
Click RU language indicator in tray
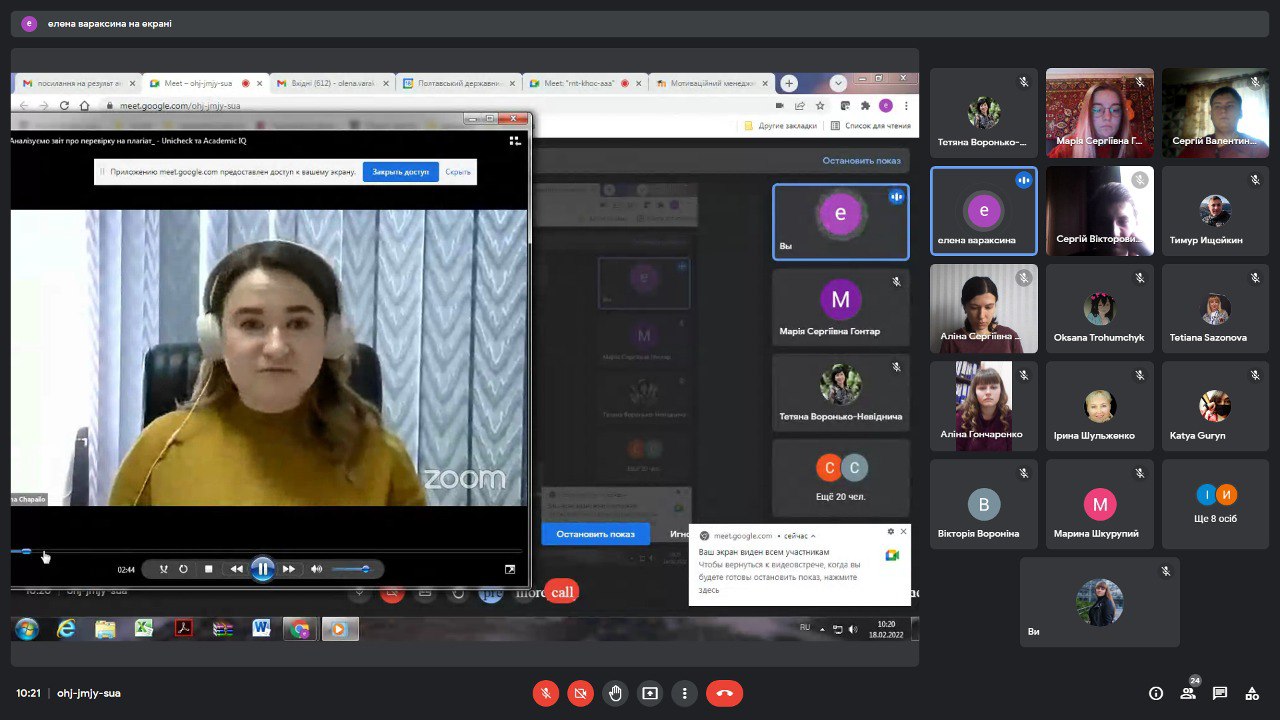(805, 627)
